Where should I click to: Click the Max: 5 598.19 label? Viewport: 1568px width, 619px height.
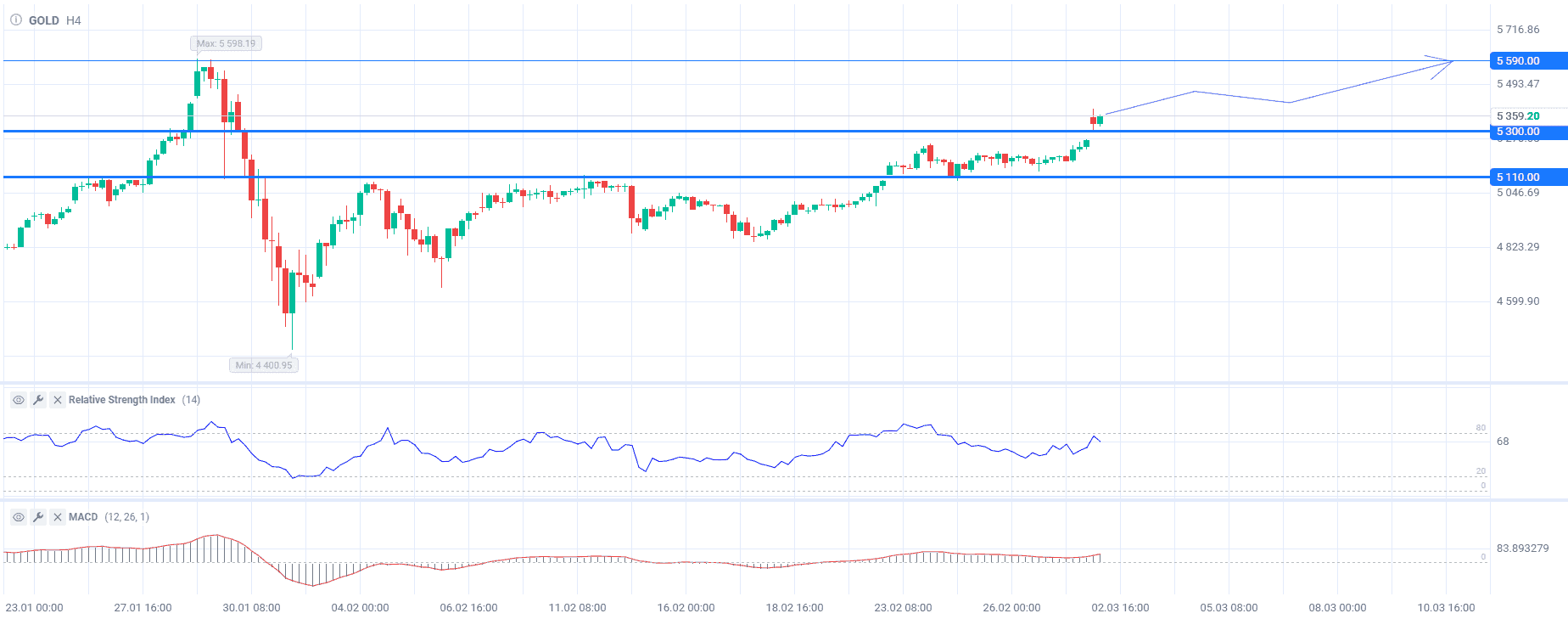pyautogui.click(x=226, y=43)
